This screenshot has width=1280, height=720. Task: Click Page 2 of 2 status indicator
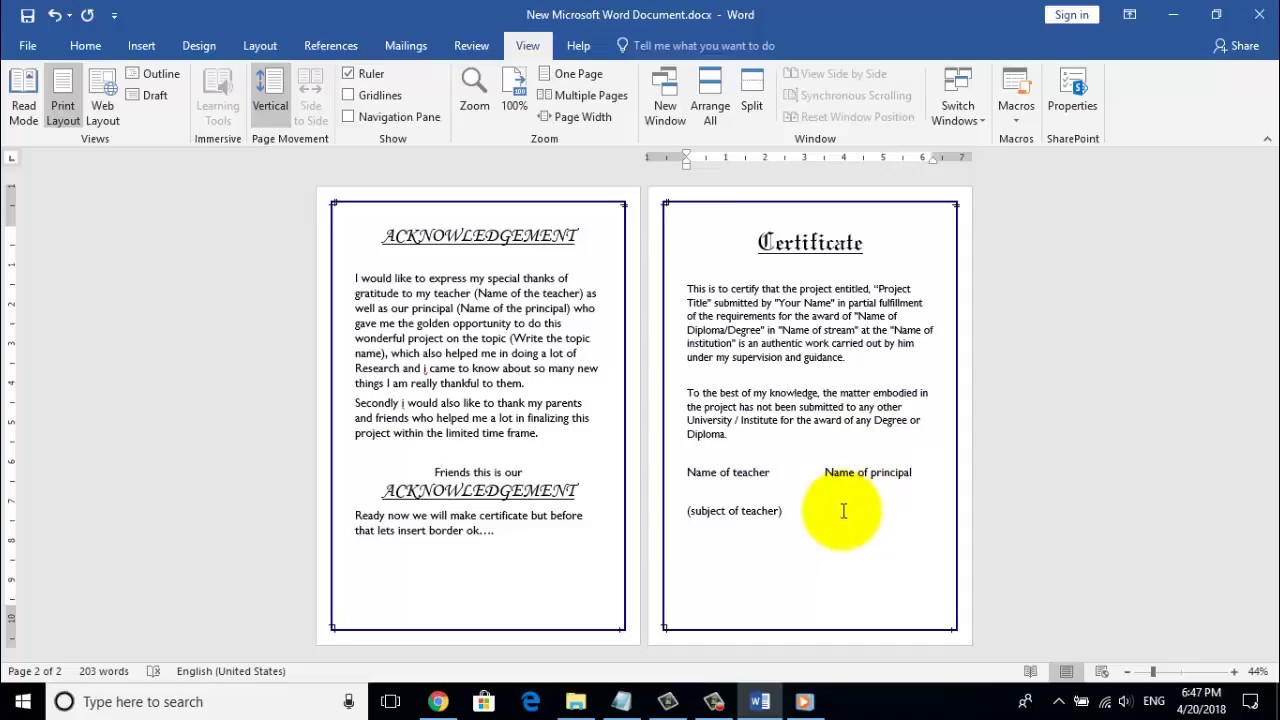pos(35,671)
